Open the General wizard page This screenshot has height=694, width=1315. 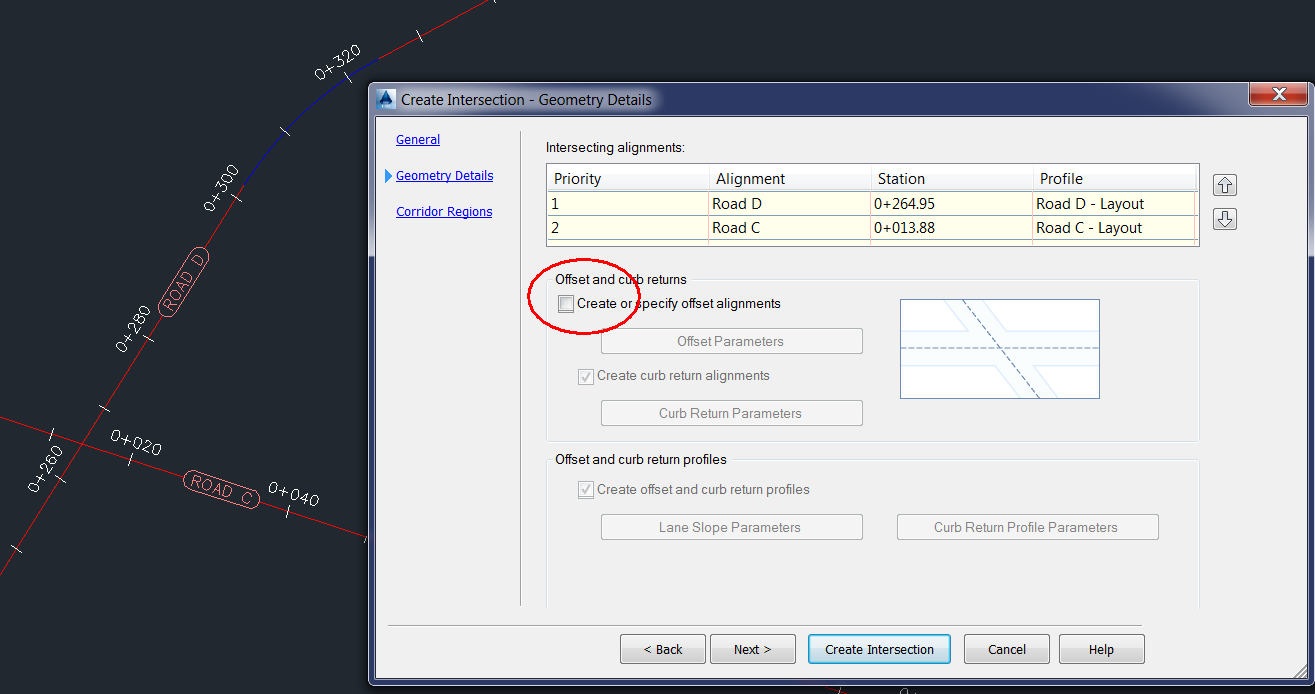pos(417,139)
